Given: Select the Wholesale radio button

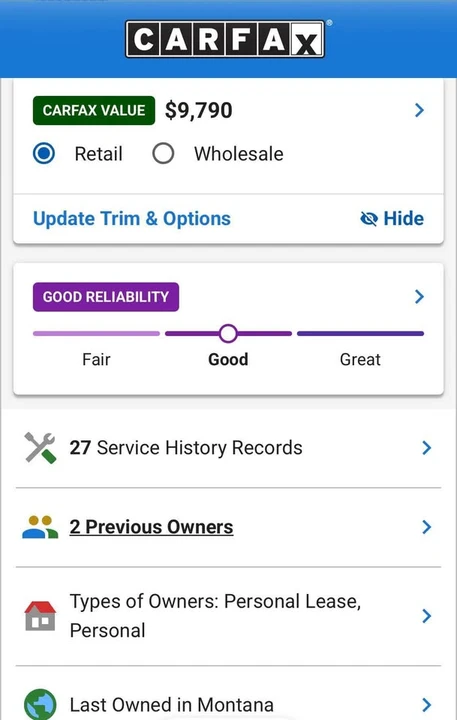Looking at the screenshot, I should [163, 153].
